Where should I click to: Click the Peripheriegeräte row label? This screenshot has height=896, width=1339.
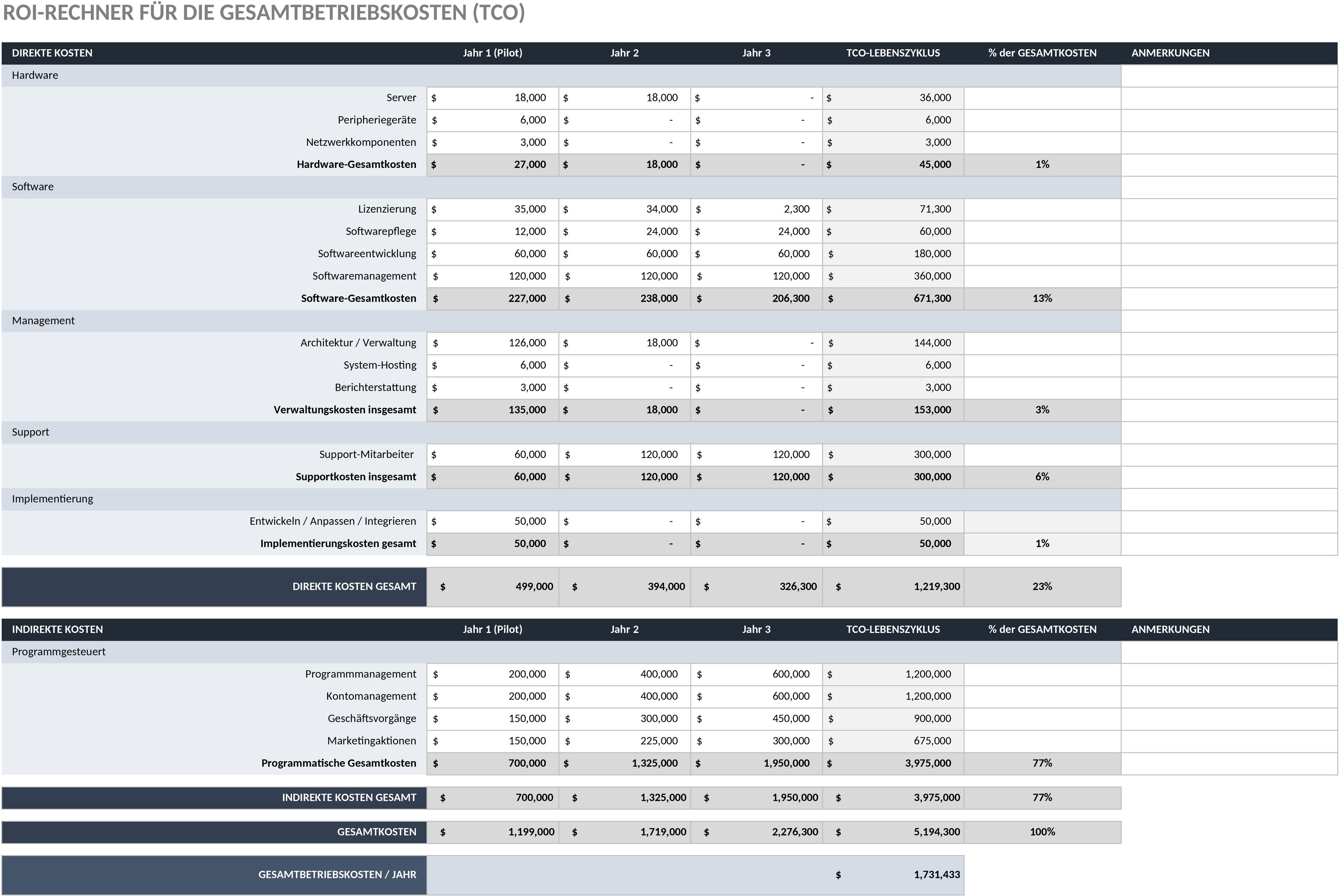coord(376,120)
